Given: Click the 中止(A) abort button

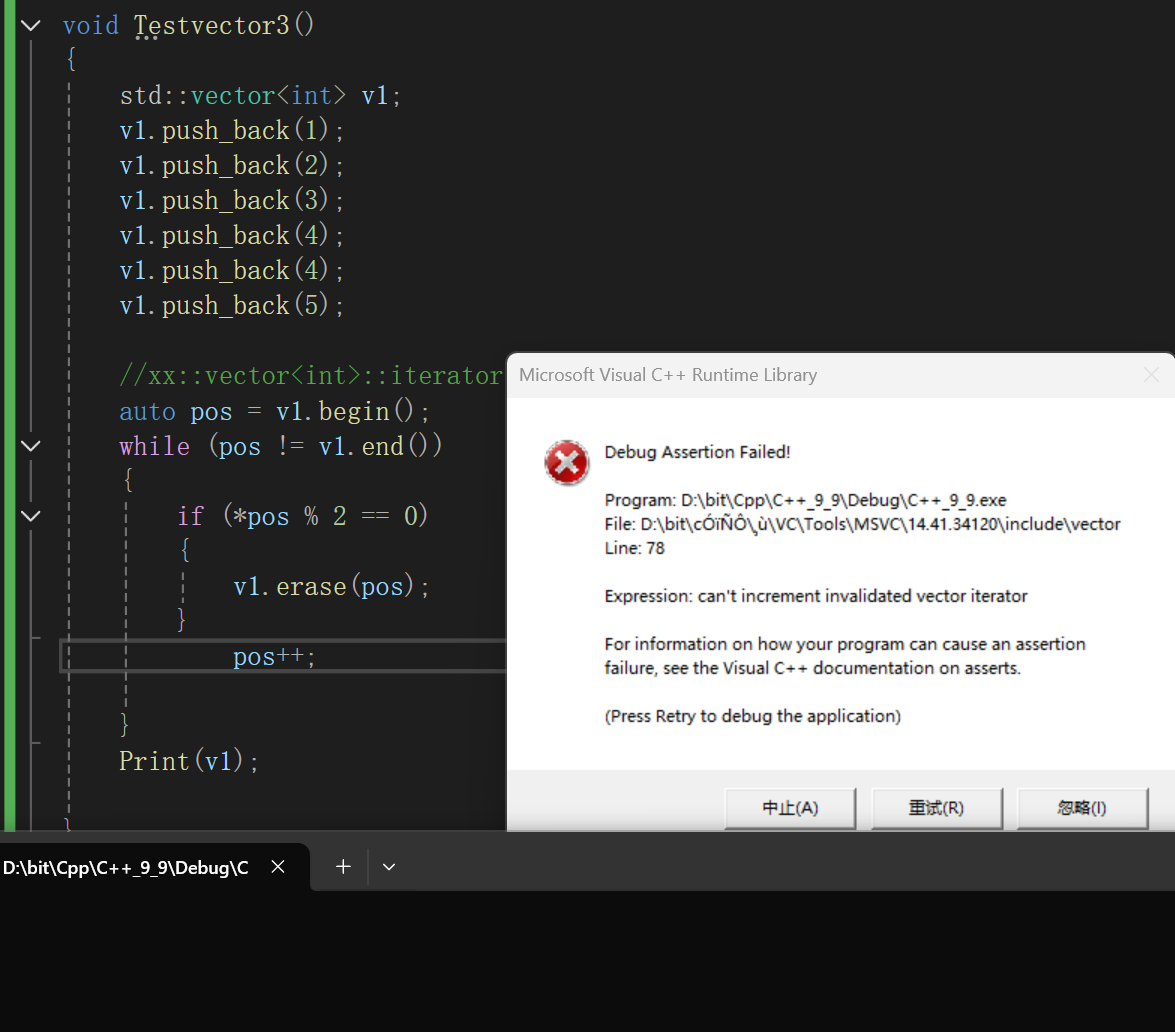Looking at the screenshot, I should coord(790,808).
